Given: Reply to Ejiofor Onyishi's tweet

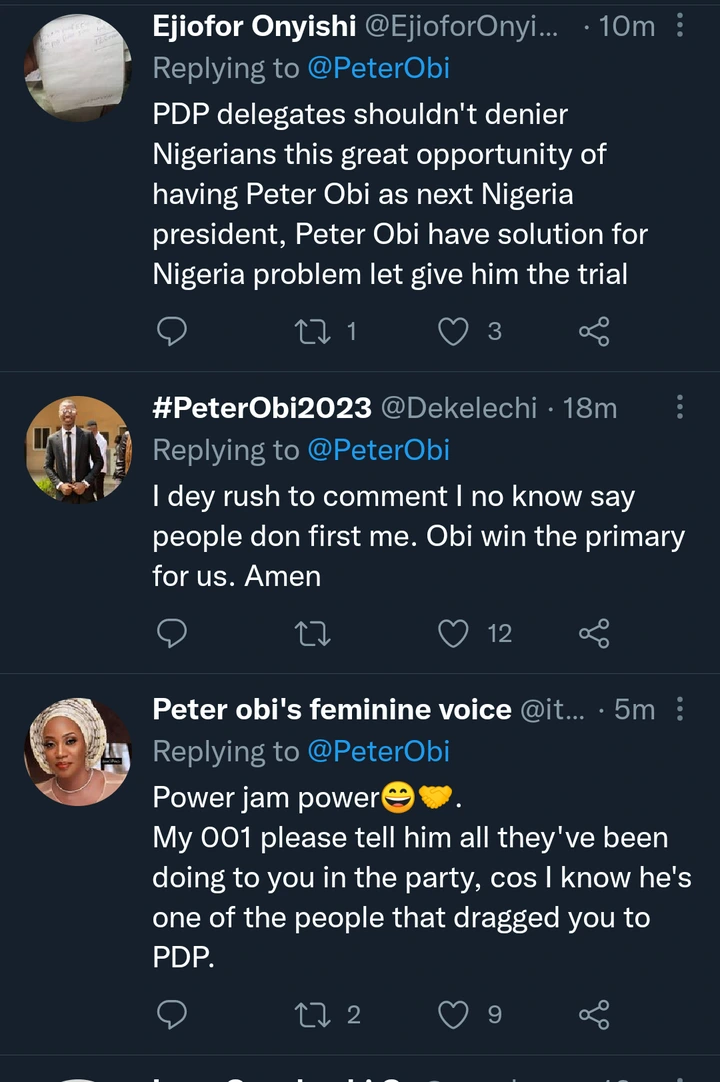Looking at the screenshot, I should tap(173, 331).
